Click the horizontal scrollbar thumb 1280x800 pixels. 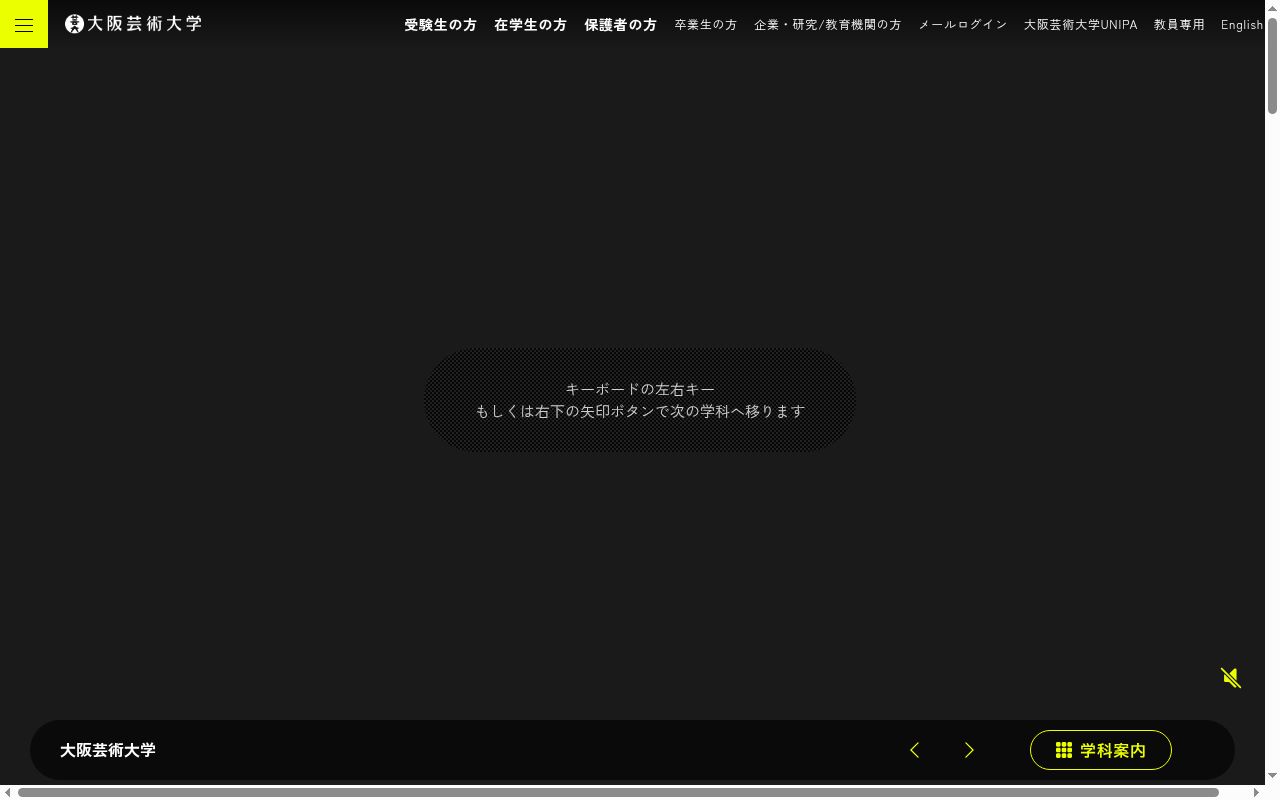click(618, 792)
